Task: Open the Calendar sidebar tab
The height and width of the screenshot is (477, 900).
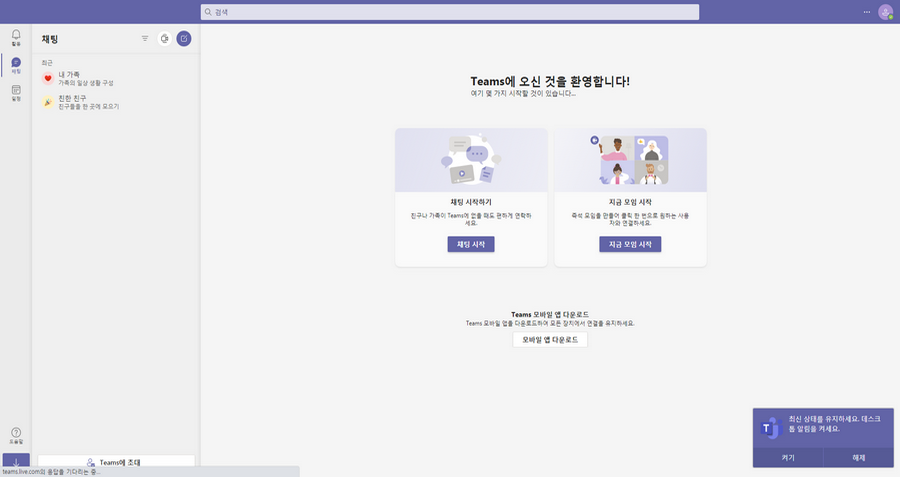Action: pyautogui.click(x=16, y=93)
